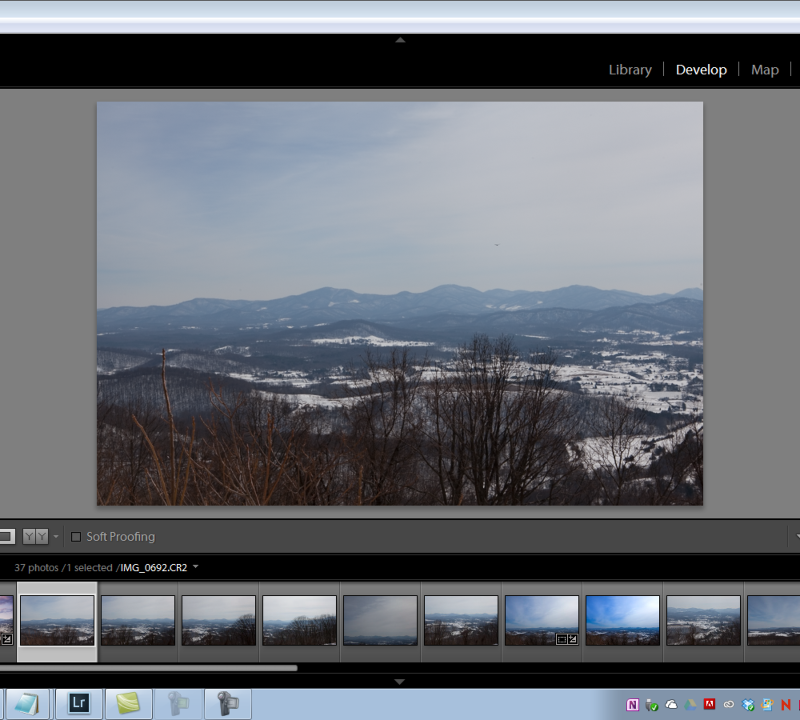Open the yellow sticky notes taskbar app
800x720 pixels.
point(128,704)
